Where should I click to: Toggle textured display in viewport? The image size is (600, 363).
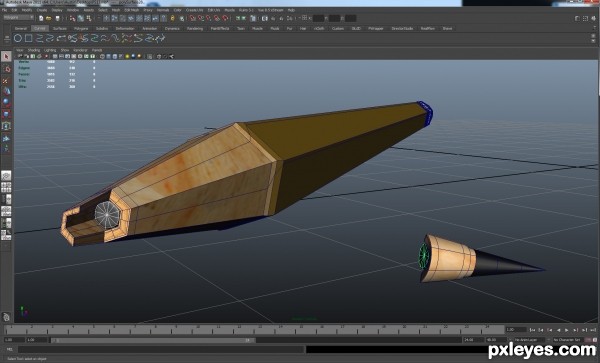pos(121,56)
